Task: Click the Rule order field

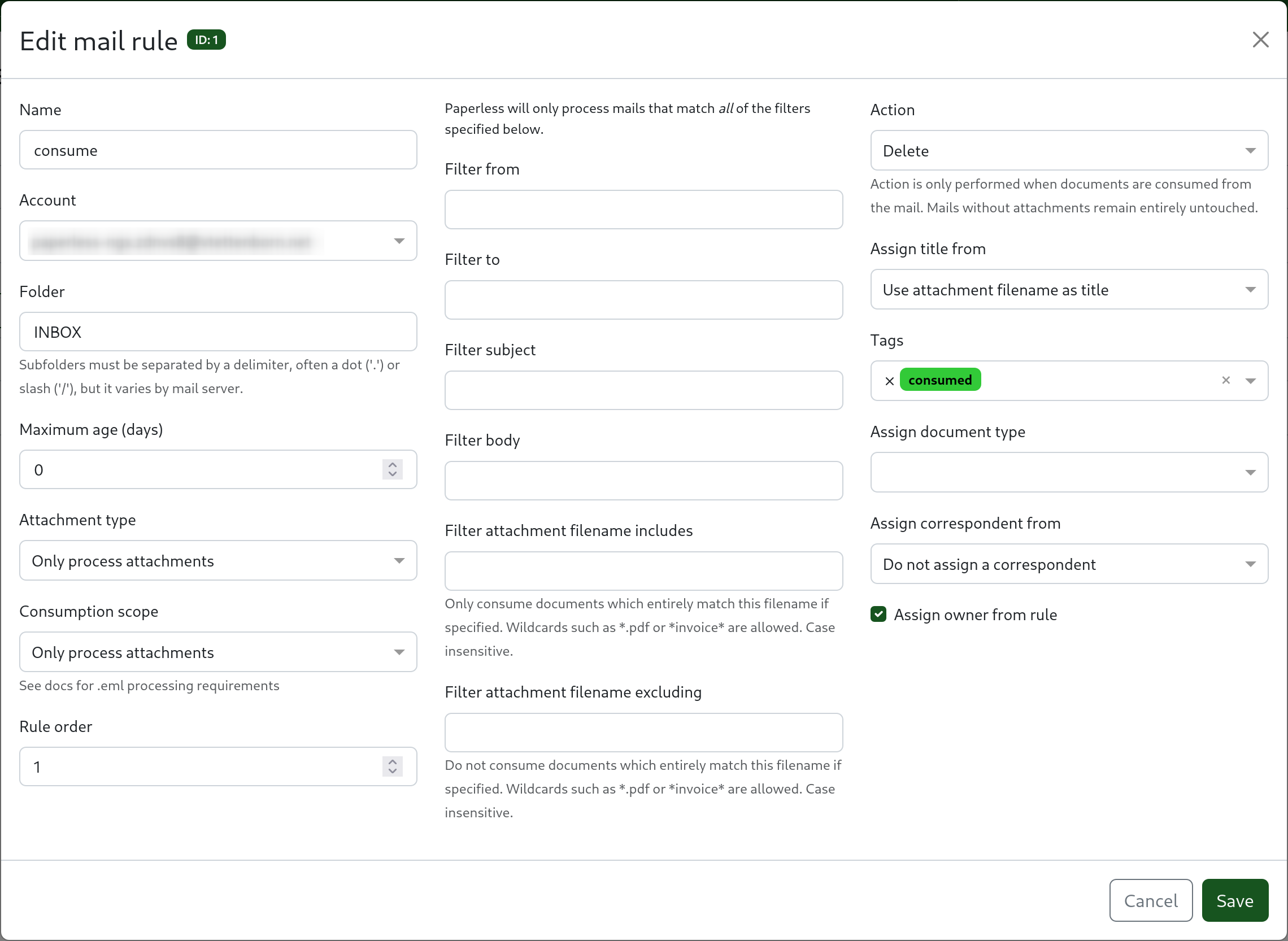Action: point(218,766)
